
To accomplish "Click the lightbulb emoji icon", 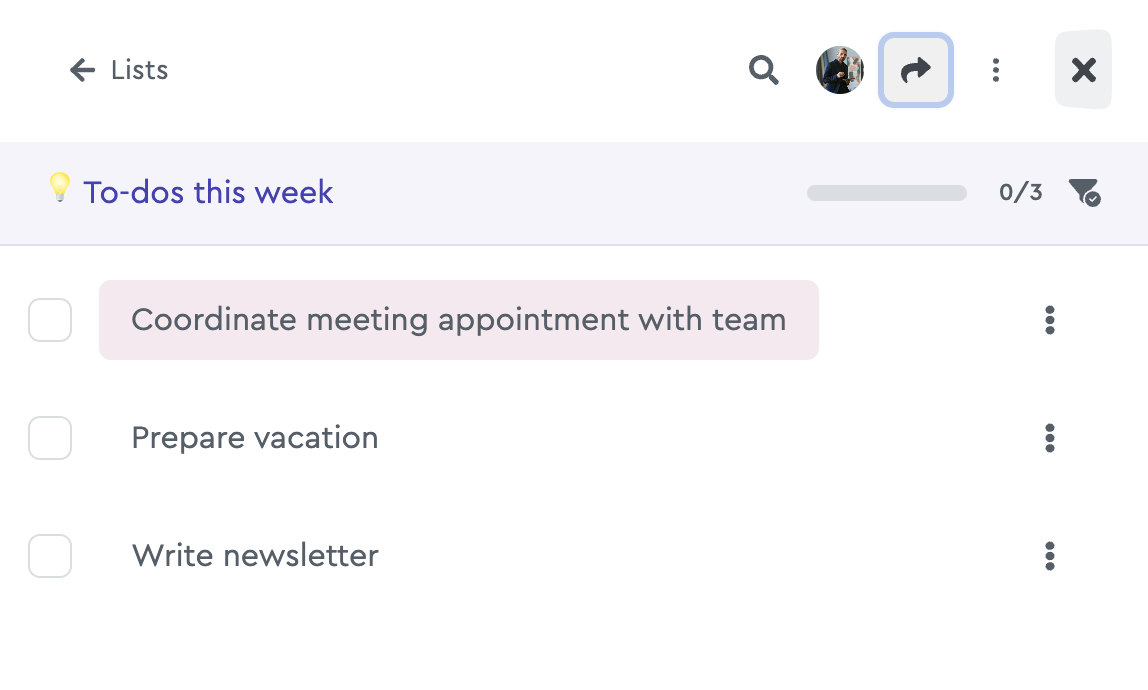I will tap(59, 188).
